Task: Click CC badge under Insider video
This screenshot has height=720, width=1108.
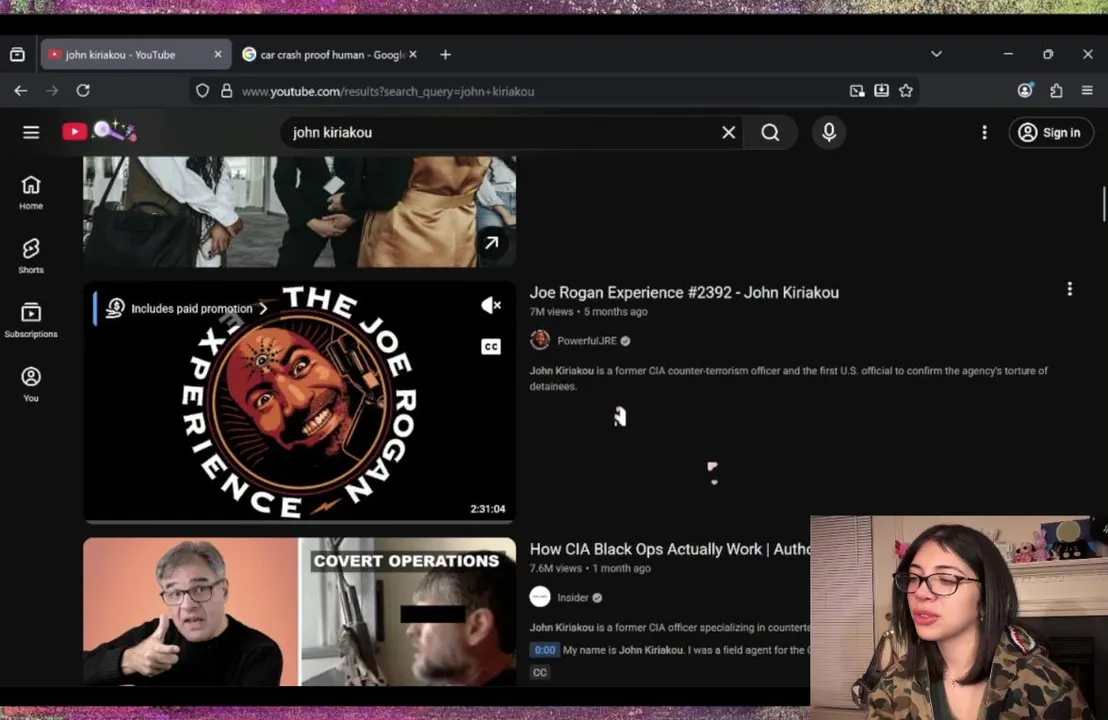Action: [x=540, y=673]
